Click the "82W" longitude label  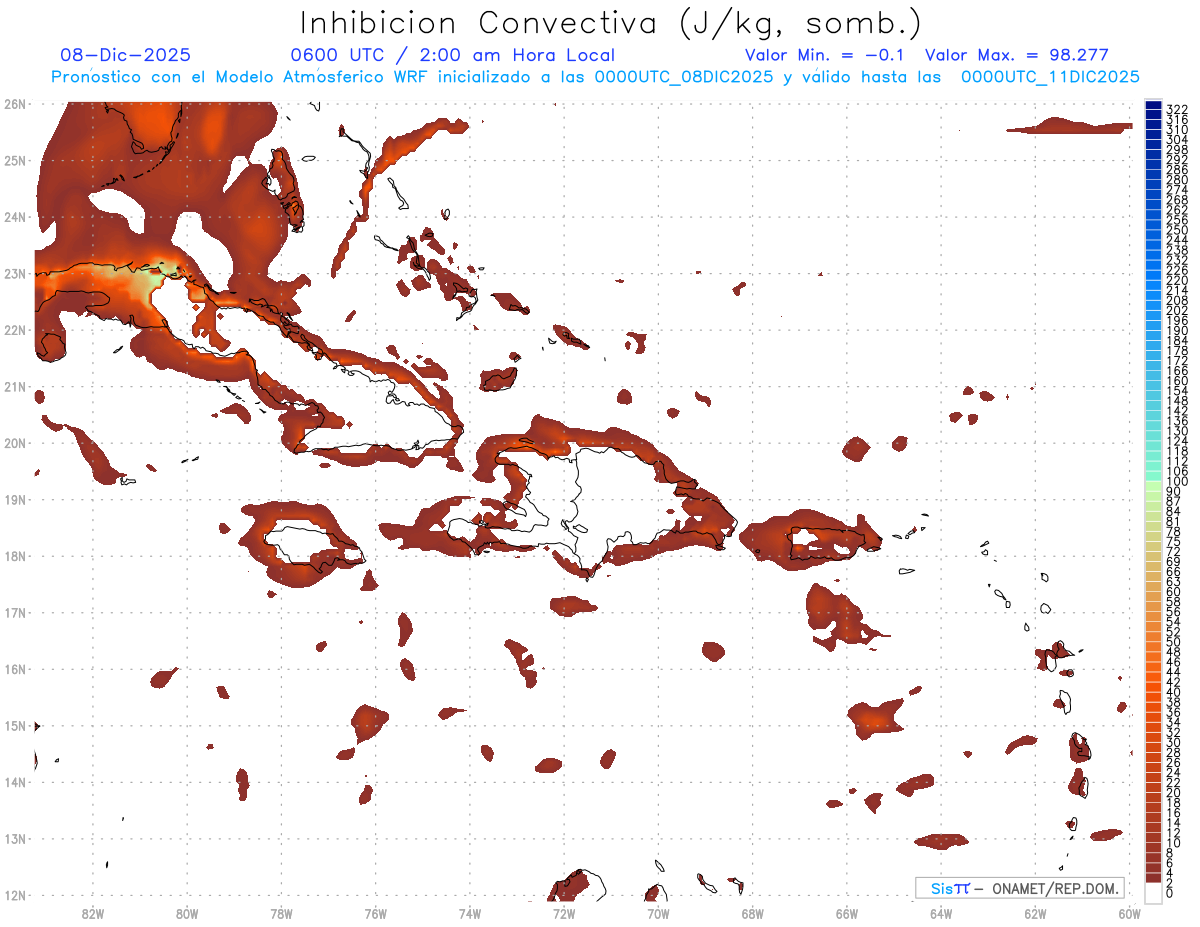pyautogui.click(x=93, y=913)
